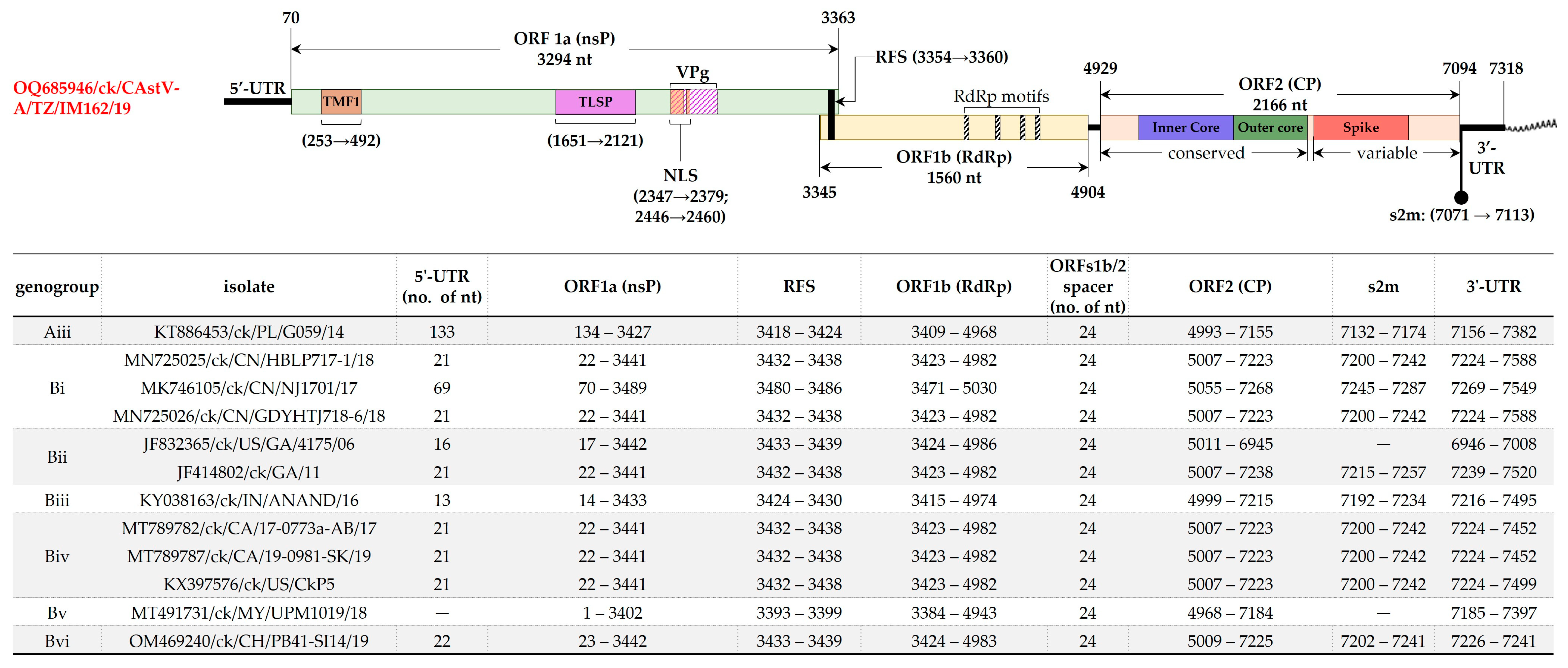Viewport: 1568px width, 668px height.
Task: Click the red Spike region block
Action: [1360, 127]
